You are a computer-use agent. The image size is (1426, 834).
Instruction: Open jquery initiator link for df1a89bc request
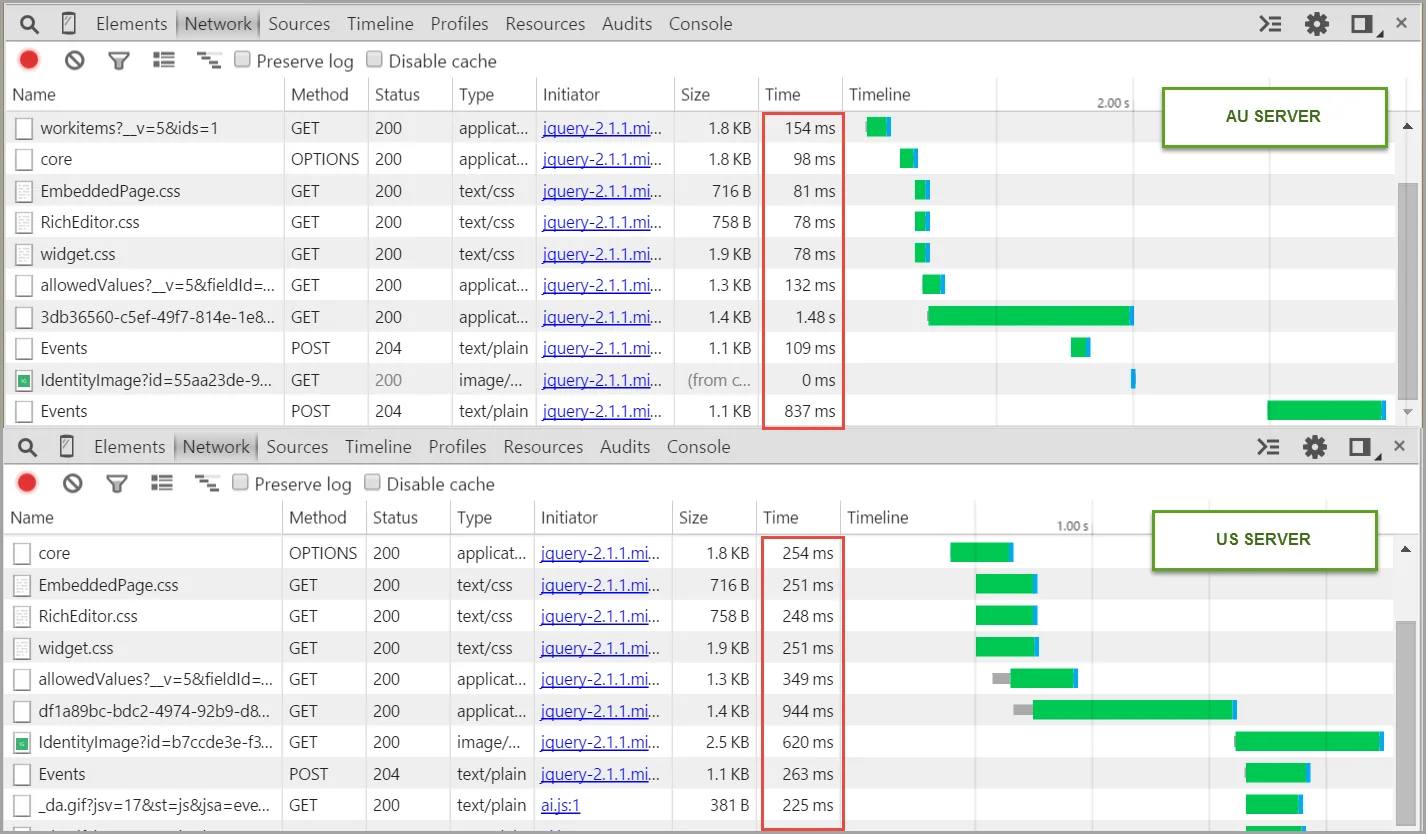pos(600,711)
